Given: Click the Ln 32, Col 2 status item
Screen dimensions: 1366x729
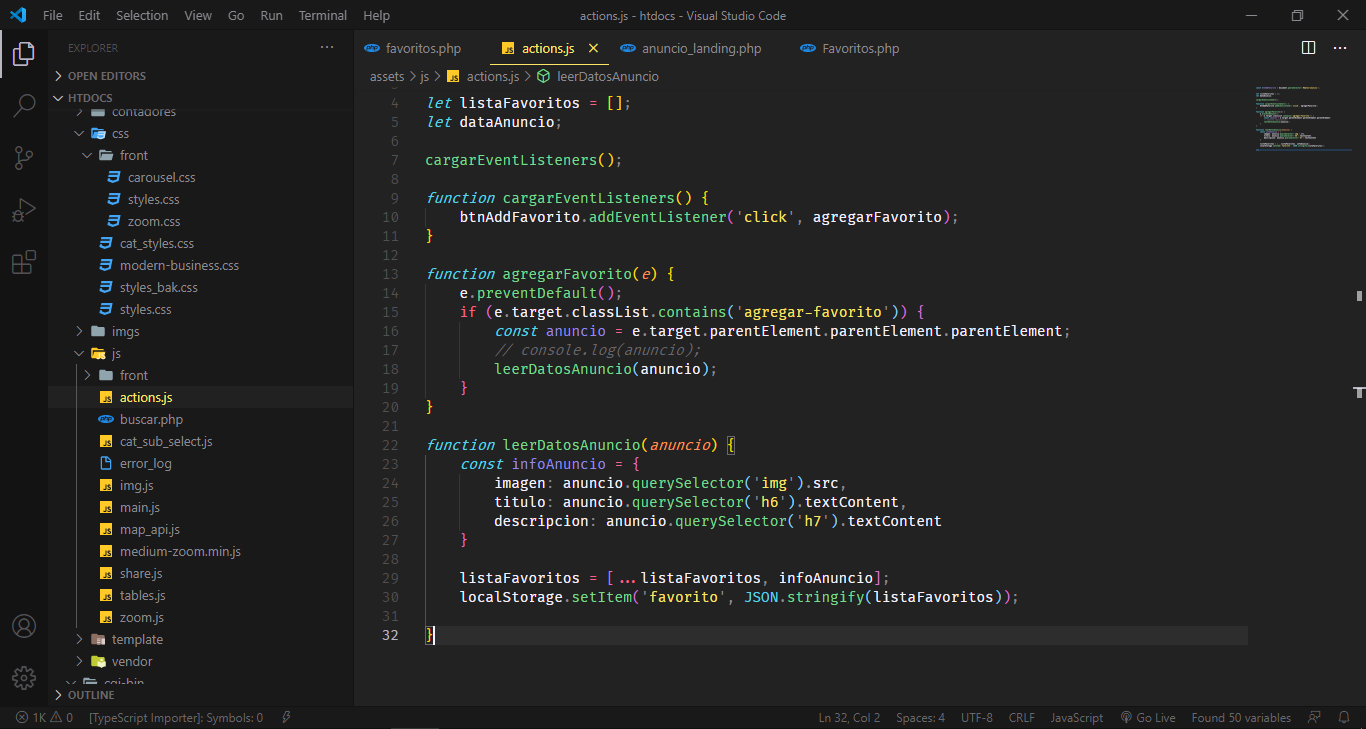Looking at the screenshot, I should (849, 717).
